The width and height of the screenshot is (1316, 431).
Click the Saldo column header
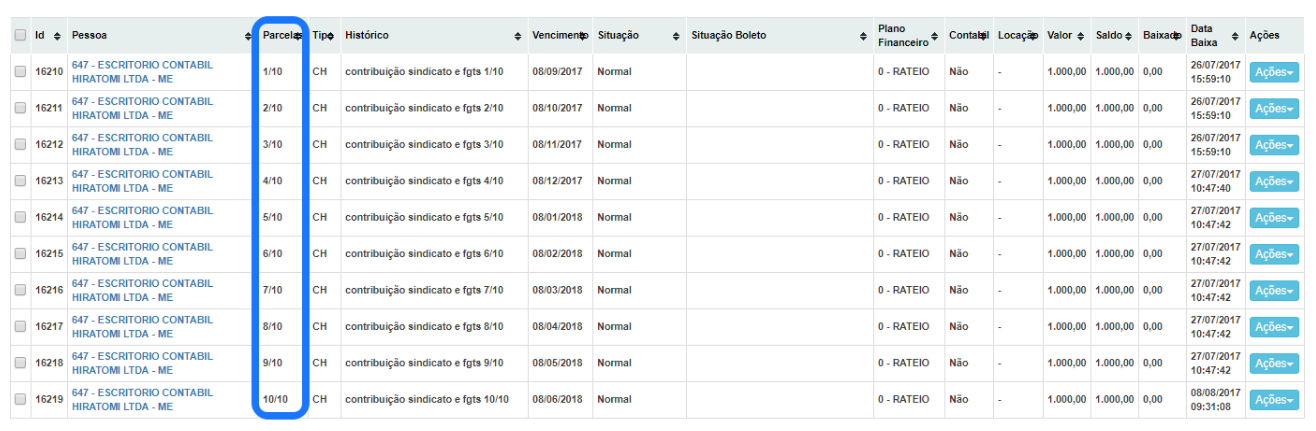point(1109,36)
